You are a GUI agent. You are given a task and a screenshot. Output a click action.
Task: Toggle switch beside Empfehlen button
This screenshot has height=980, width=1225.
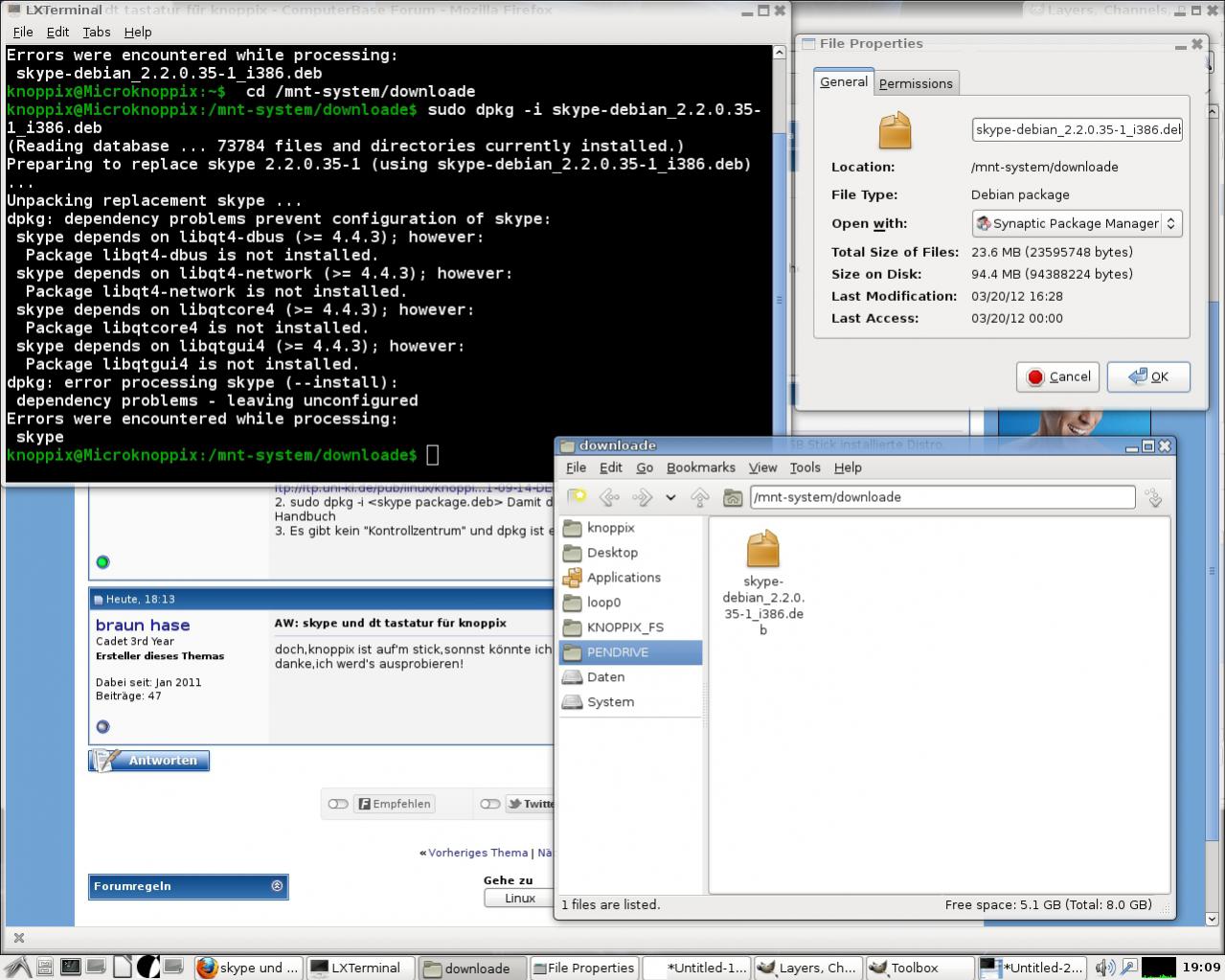click(x=338, y=804)
